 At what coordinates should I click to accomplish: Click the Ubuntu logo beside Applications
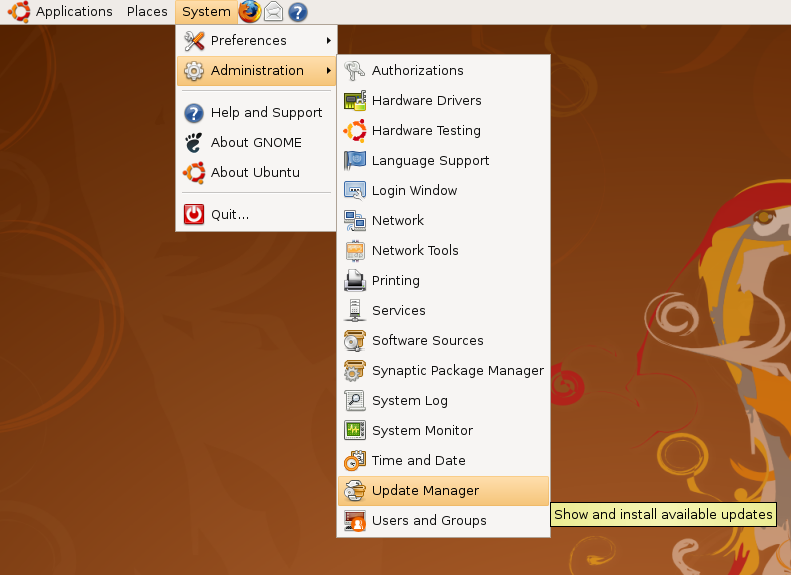(x=19, y=12)
